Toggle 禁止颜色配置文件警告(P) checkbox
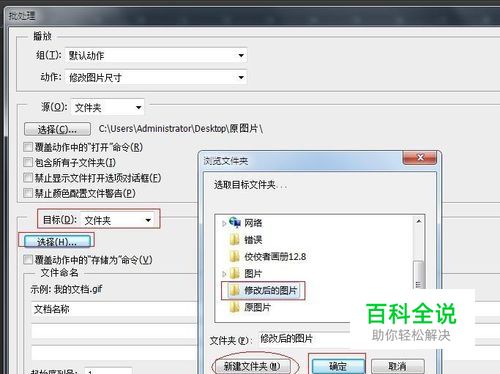Viewport: 500px width, 374px height. (x=28, y=193)
